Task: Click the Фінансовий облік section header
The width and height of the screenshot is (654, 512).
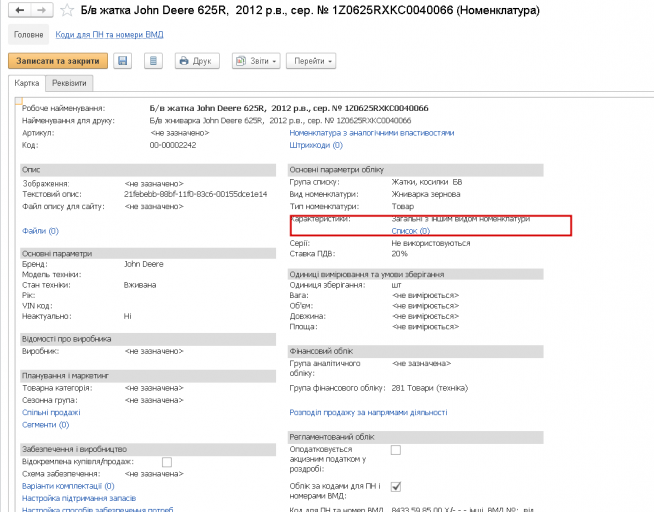Action: click(416, 351)
